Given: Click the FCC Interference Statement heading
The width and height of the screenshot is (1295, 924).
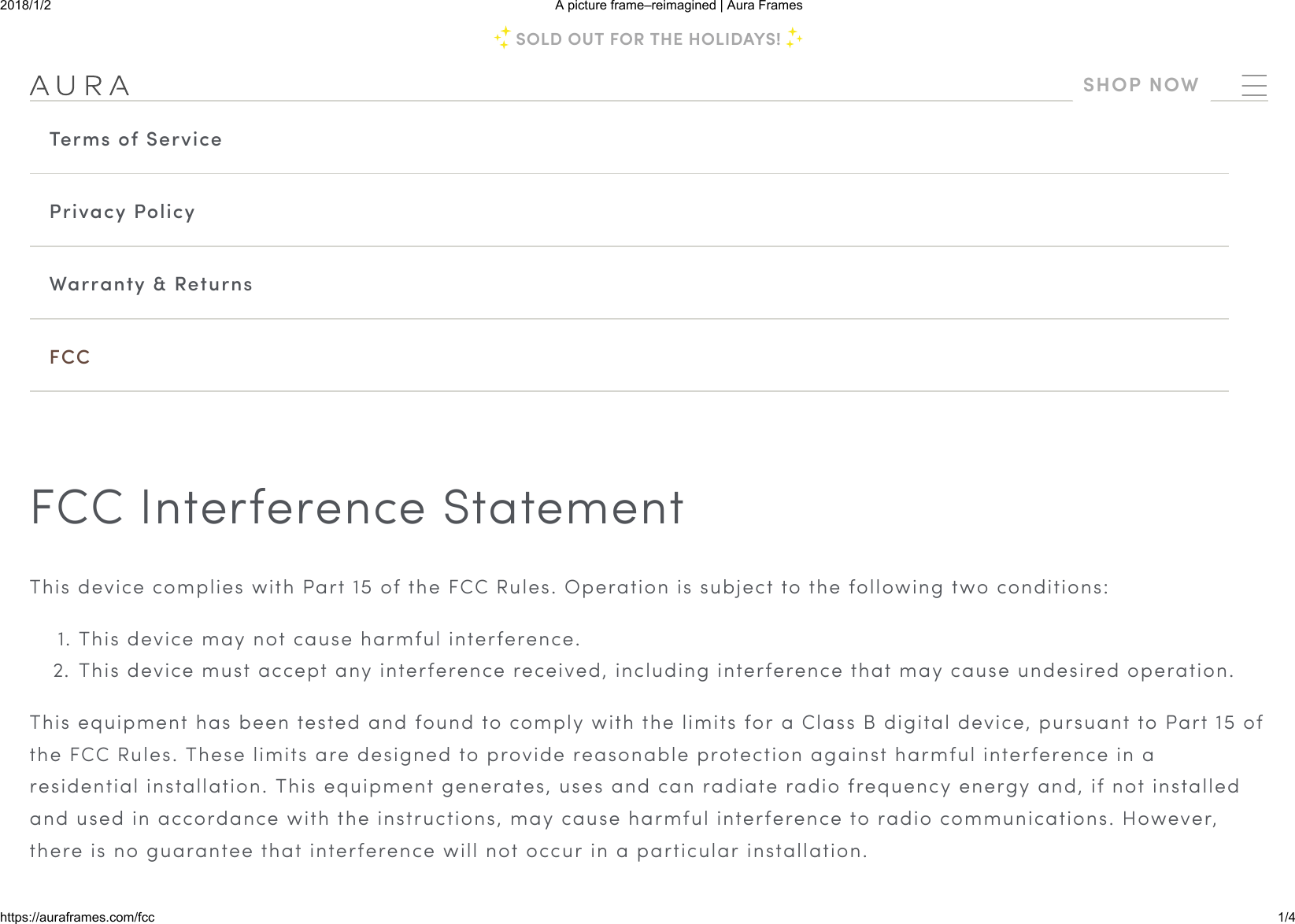Looking at the screenshot, I should point(357,506).
